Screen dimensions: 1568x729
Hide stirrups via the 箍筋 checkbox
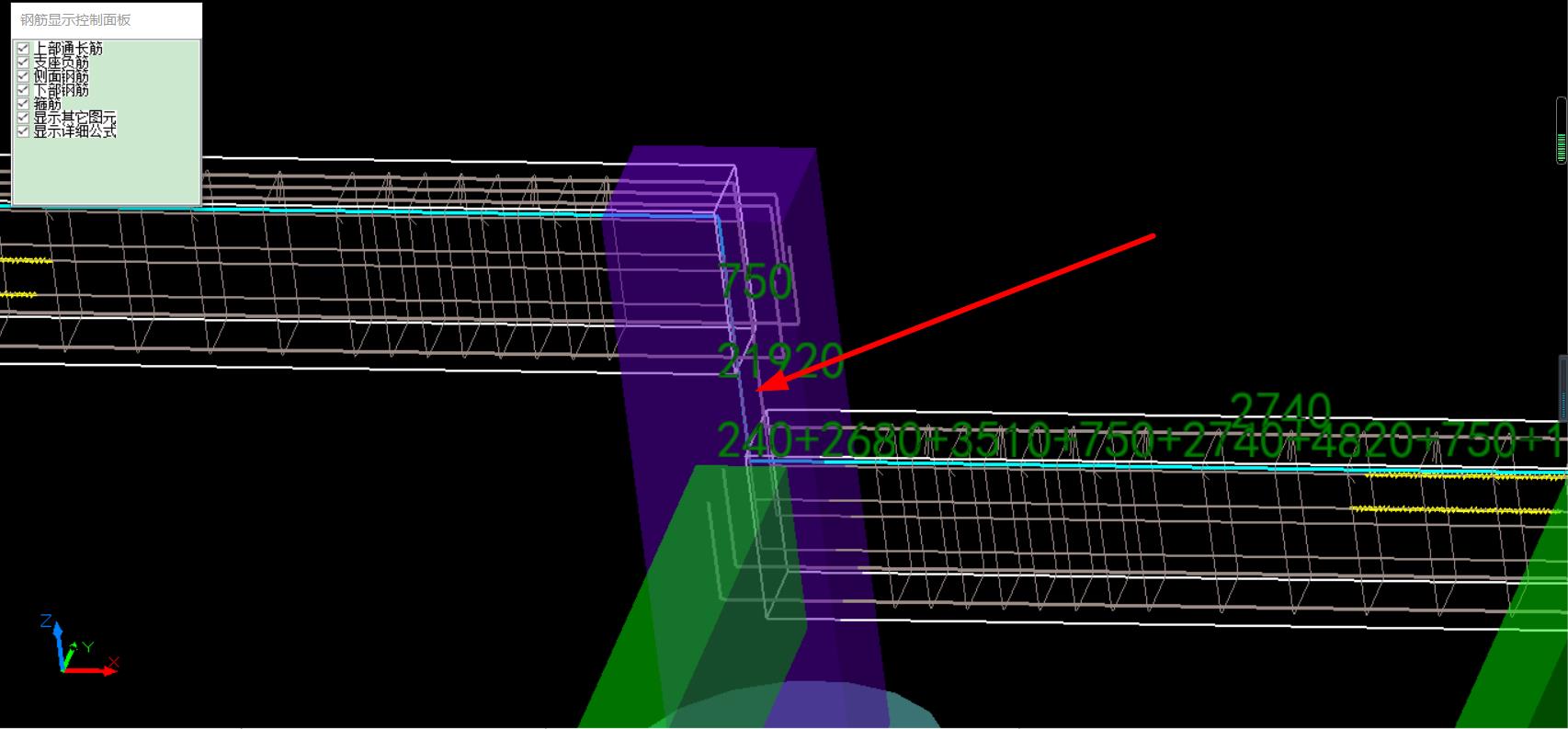coord(23,104)
